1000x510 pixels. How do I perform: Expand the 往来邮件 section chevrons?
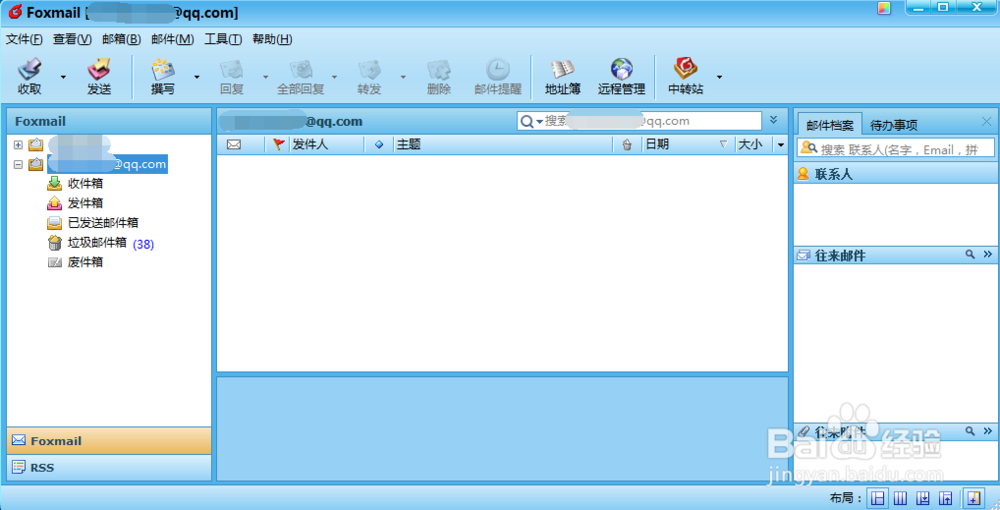(x=988, y=254)
